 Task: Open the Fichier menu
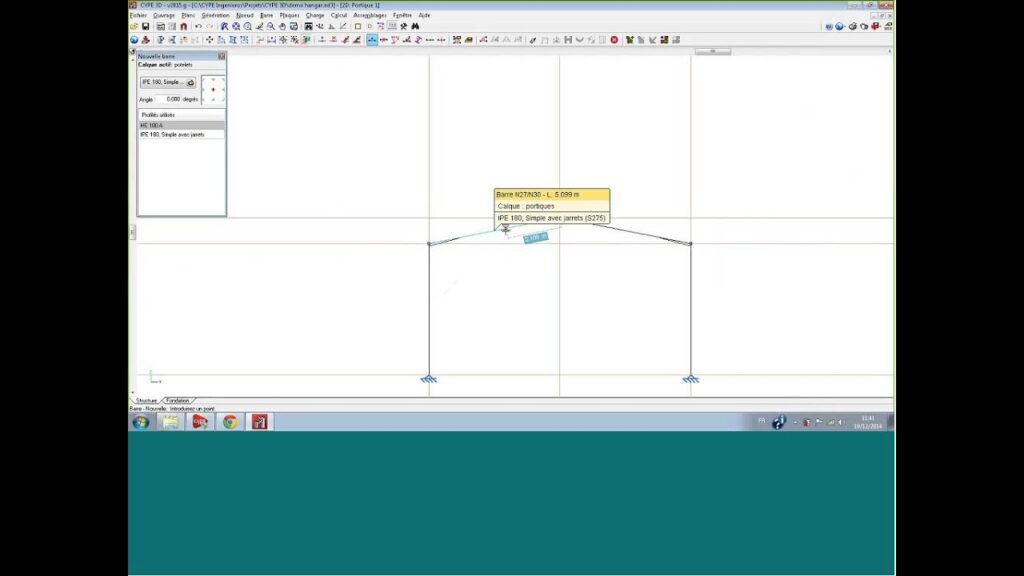pyautogui.click(x=138, y=16)
